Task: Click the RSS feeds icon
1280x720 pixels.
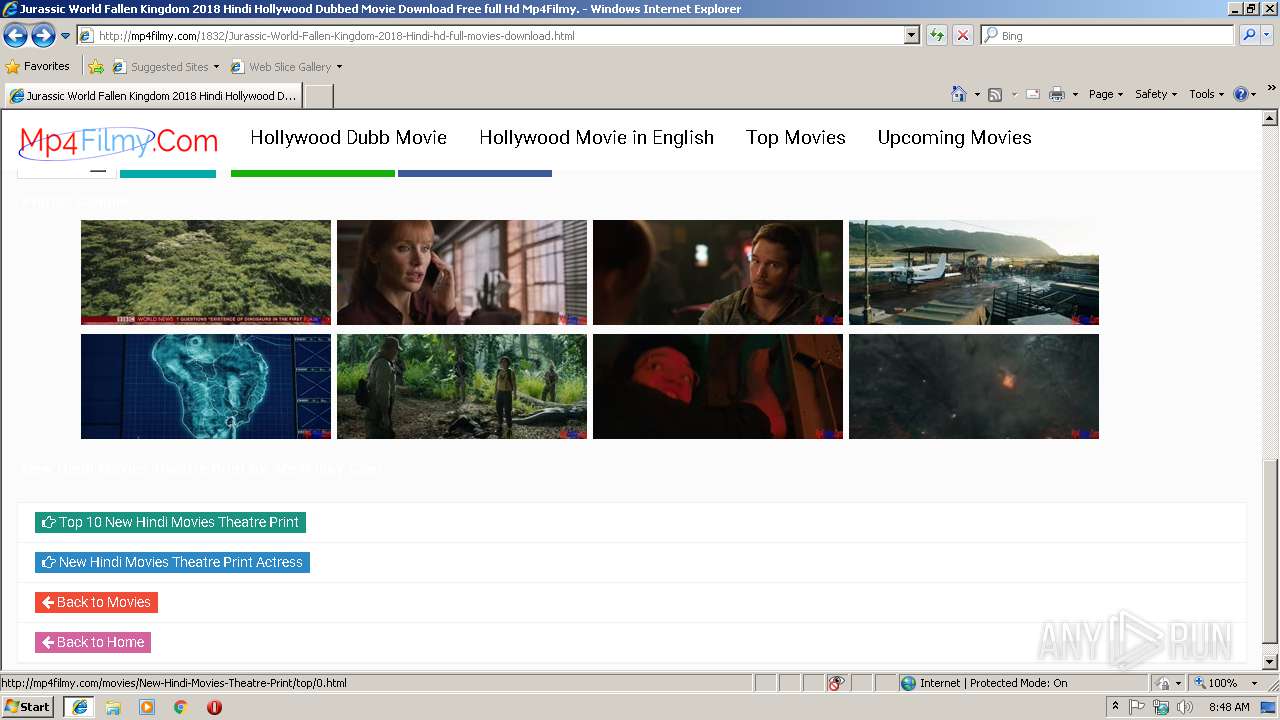Action: pyautogui.click(x=995, y=94)
